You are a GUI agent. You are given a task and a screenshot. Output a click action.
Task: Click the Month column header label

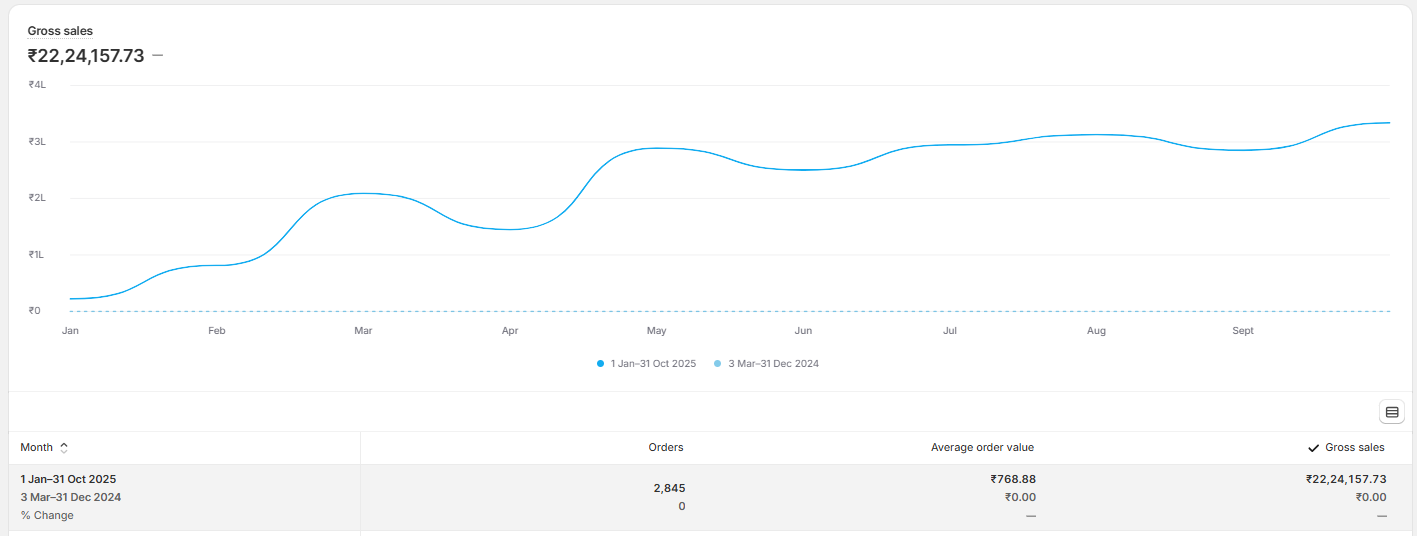coord(37,448)
